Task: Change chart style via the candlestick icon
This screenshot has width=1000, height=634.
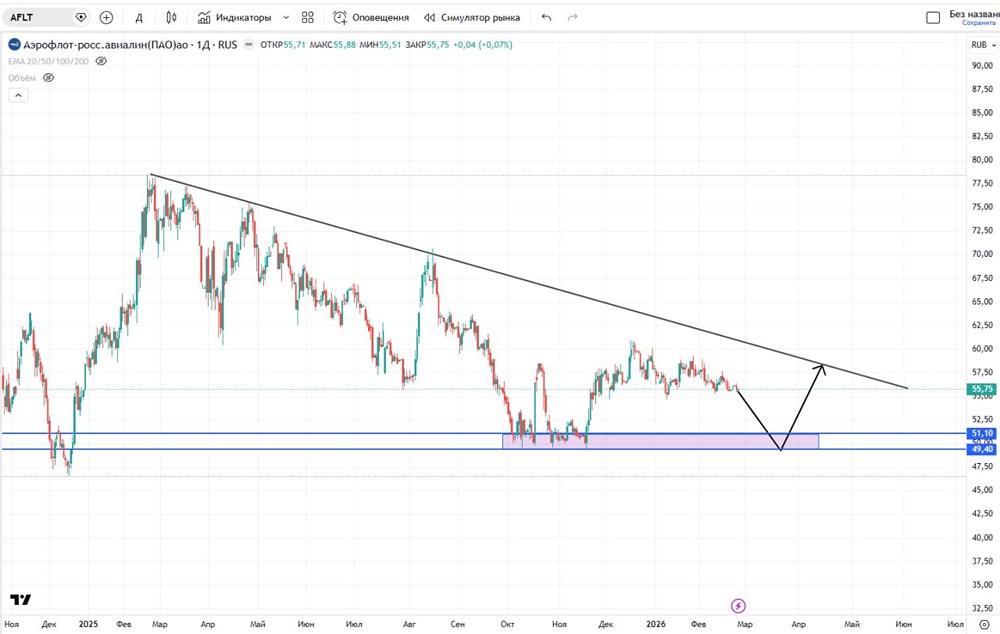Action: (x=172, y=17)
